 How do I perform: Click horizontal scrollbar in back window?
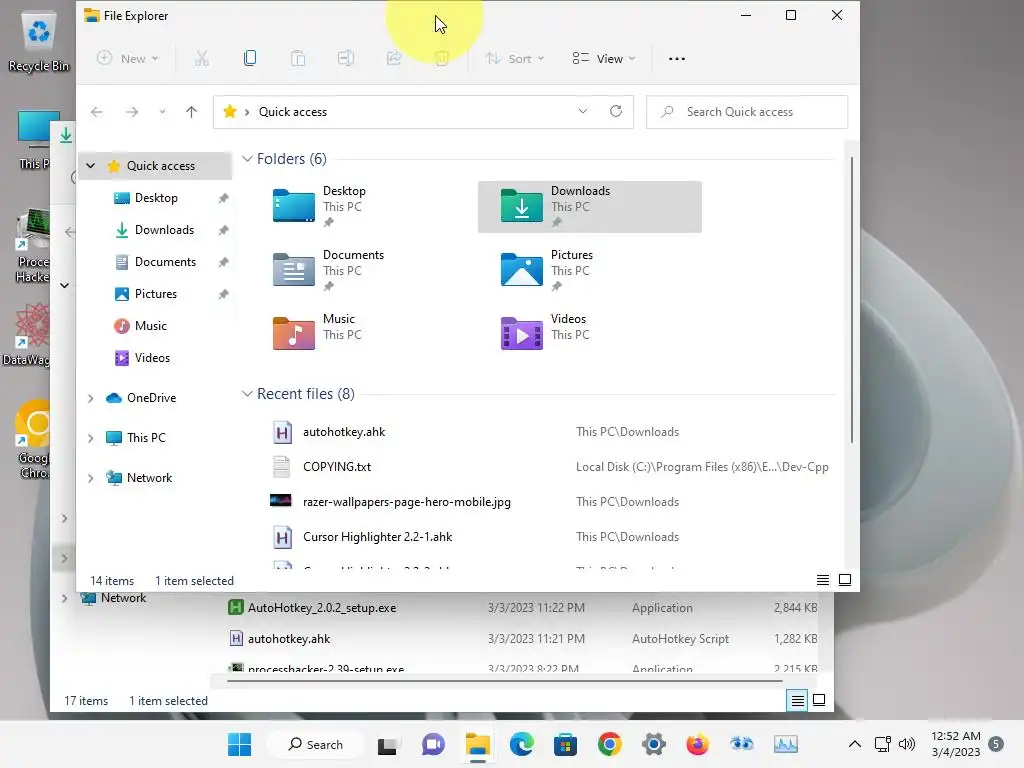tap(504, 680)
